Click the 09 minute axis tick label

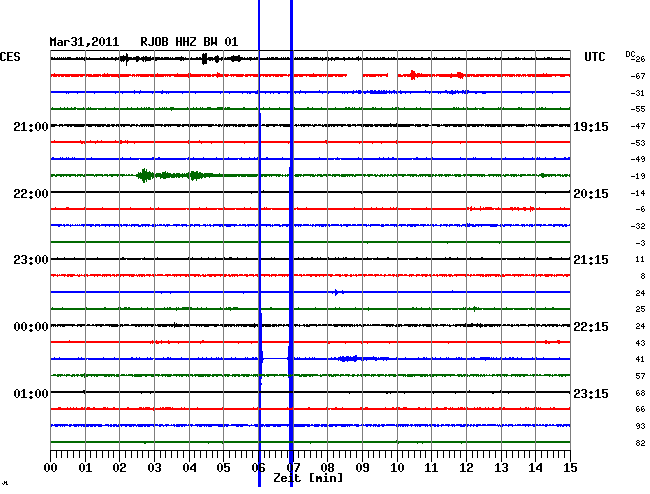[362, 468]
